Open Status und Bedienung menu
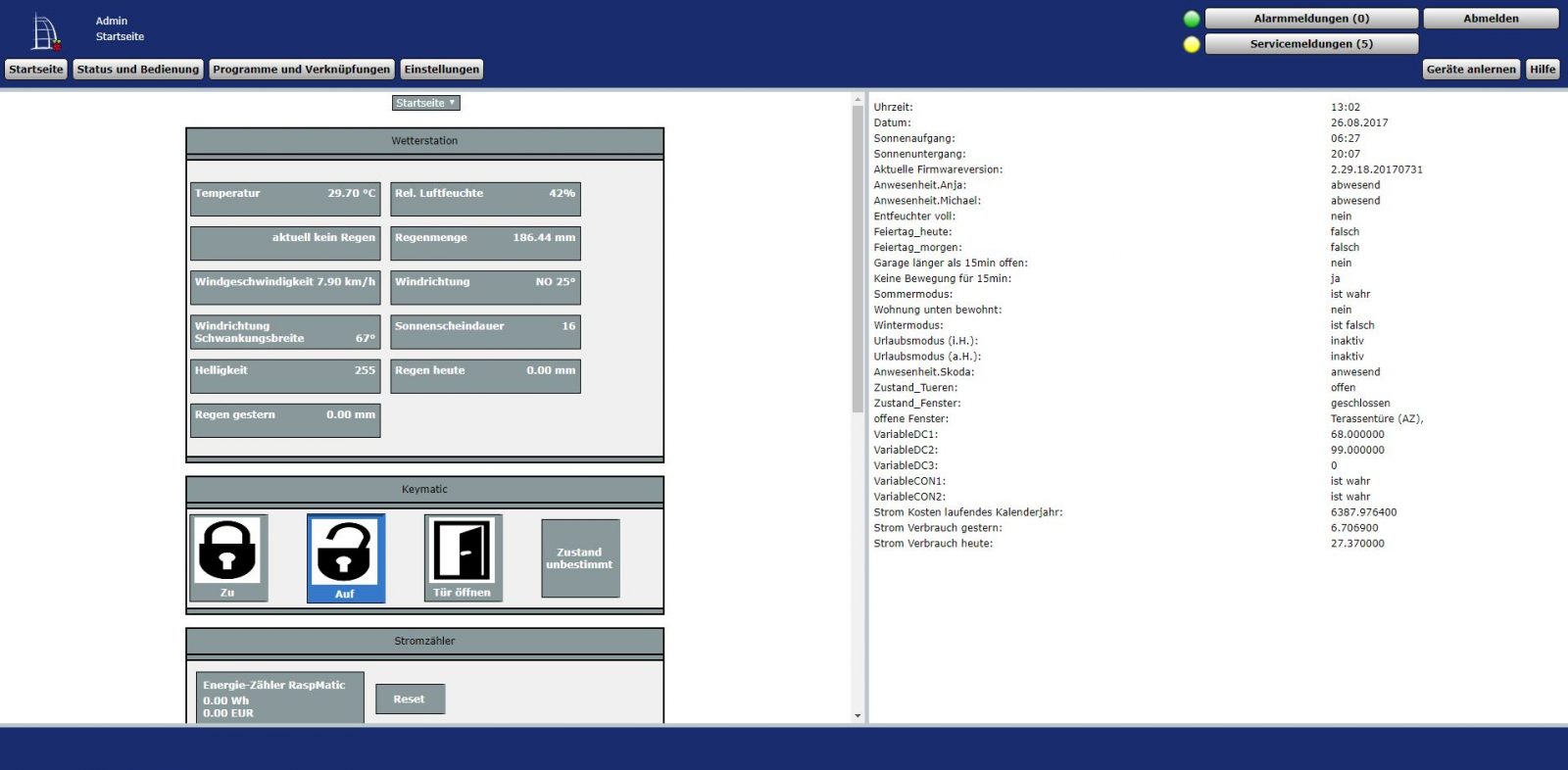 tap(138, 70)
